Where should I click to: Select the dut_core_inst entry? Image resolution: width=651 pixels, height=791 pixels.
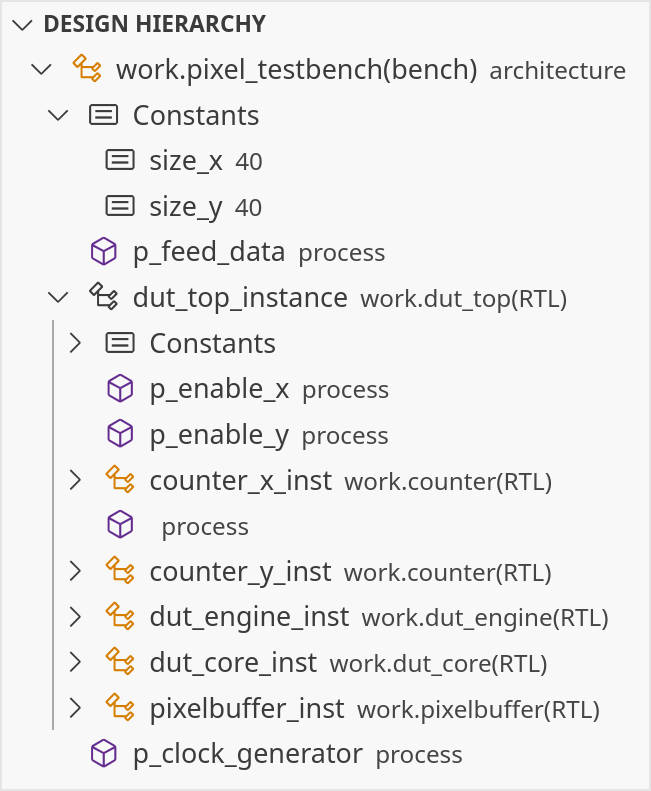pos(232,663)
